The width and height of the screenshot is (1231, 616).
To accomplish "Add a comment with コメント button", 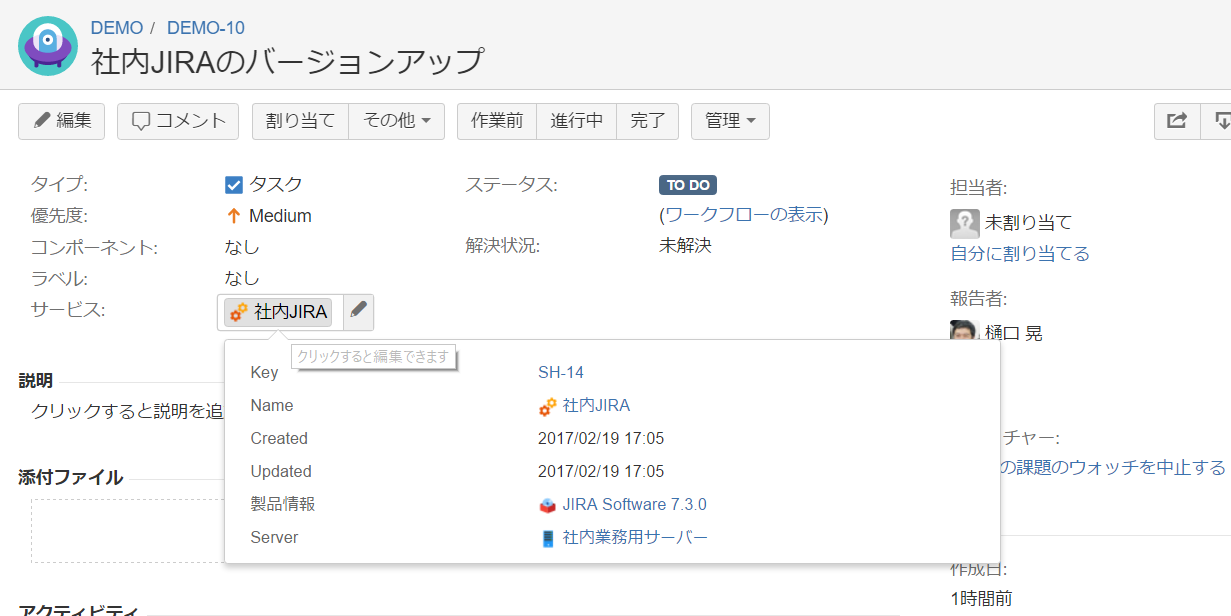I will click(178, 121).
